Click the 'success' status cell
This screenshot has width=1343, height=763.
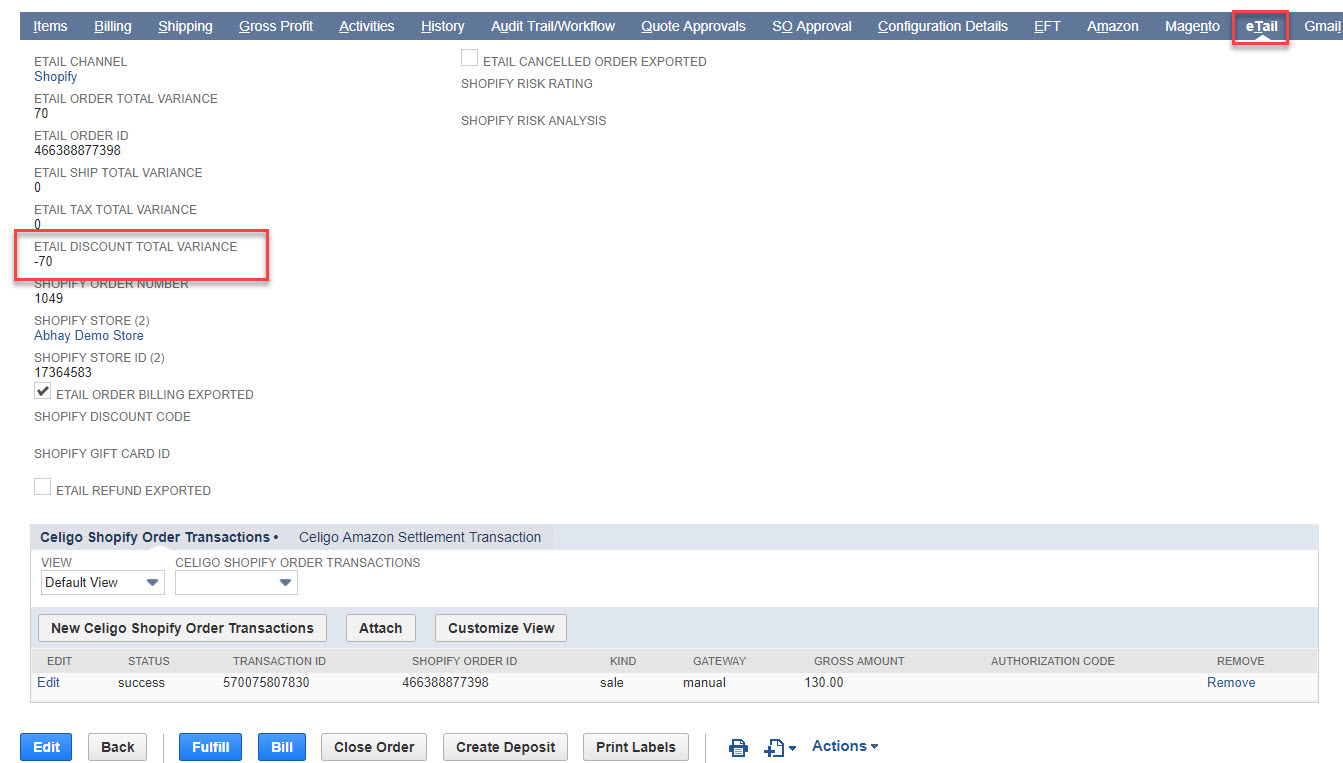click(x=141, y=682)
